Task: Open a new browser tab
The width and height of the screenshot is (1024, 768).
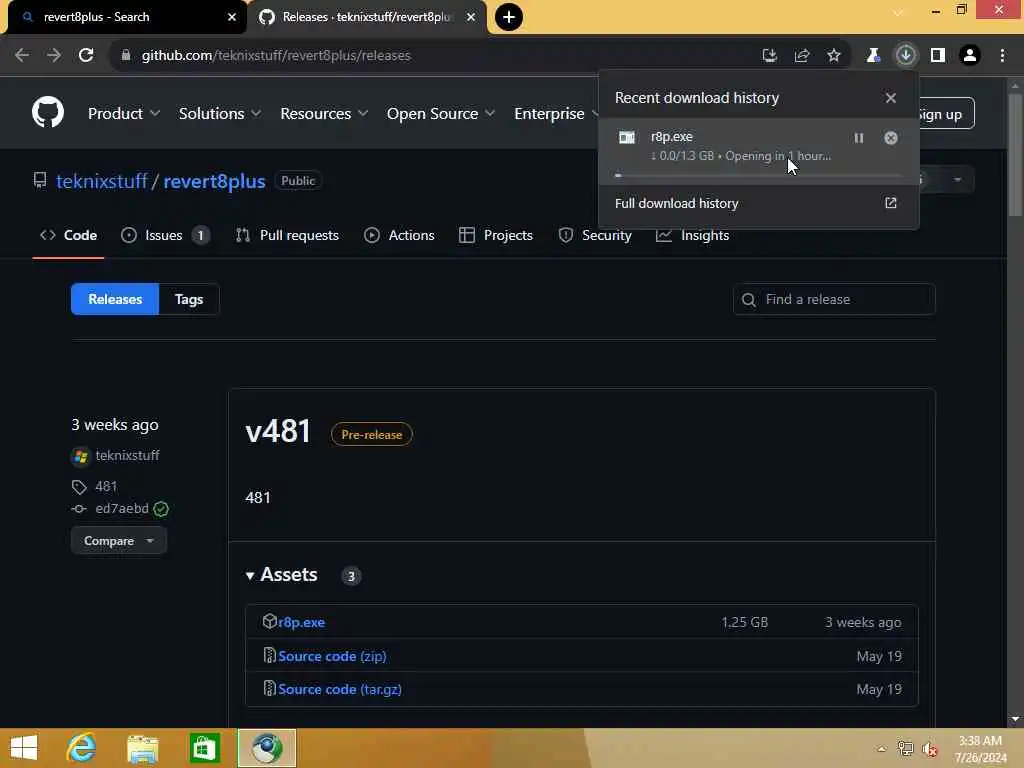Action: coord(509,17)
